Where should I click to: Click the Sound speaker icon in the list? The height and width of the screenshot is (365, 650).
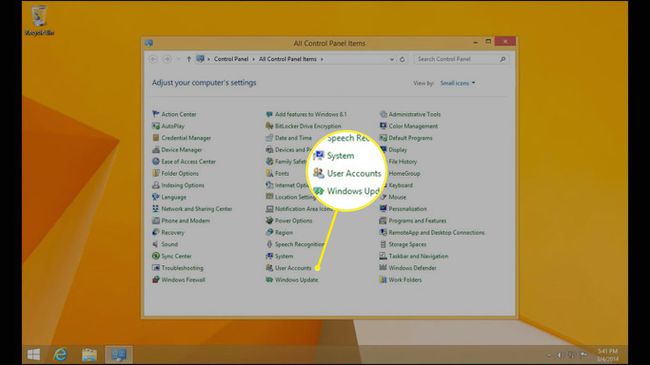pyautogui.click(x=156, y=244)
